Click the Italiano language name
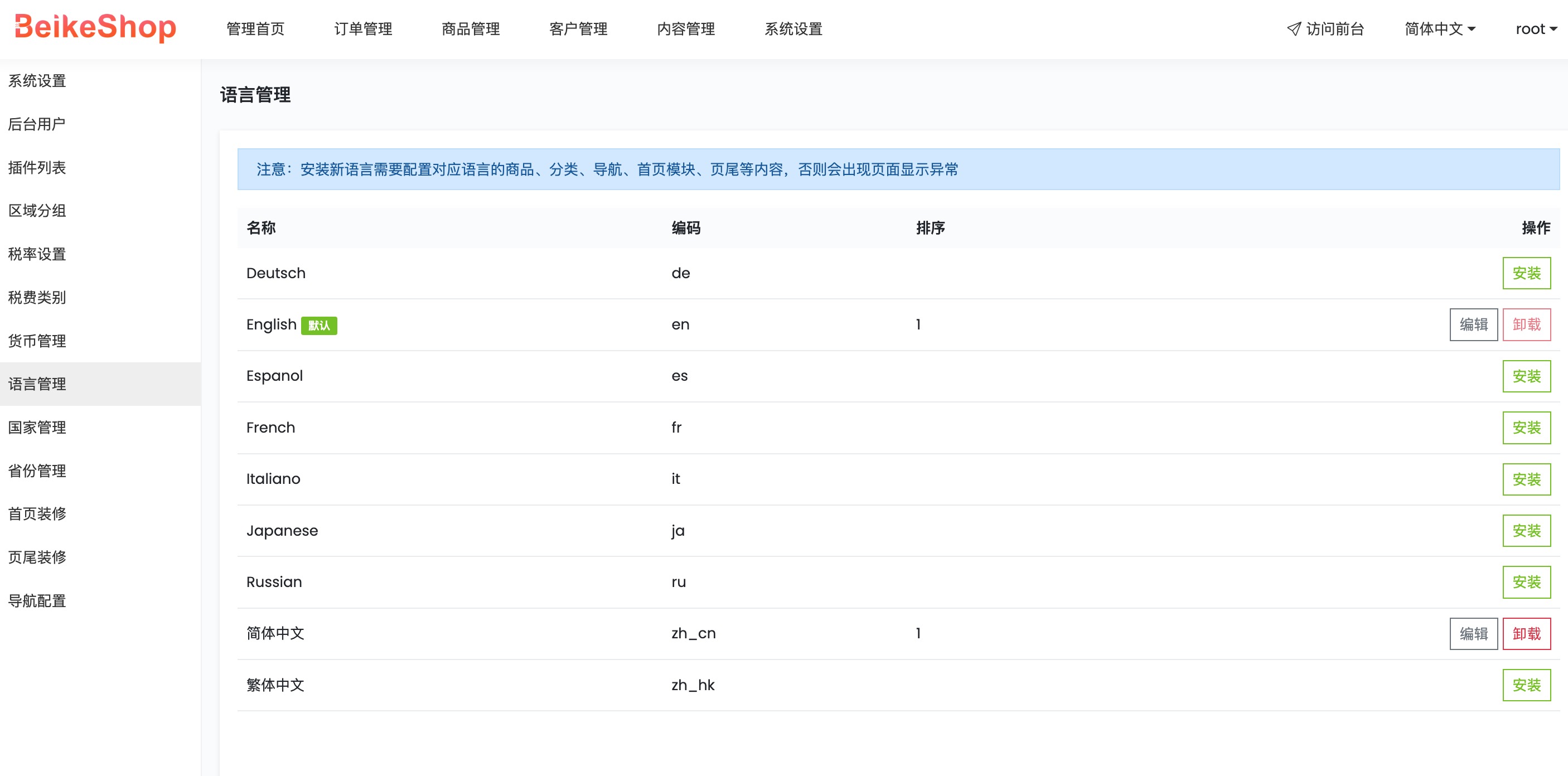Image resolution: width=1568 pixels, height=776 pixels. [x=273, y=479]
